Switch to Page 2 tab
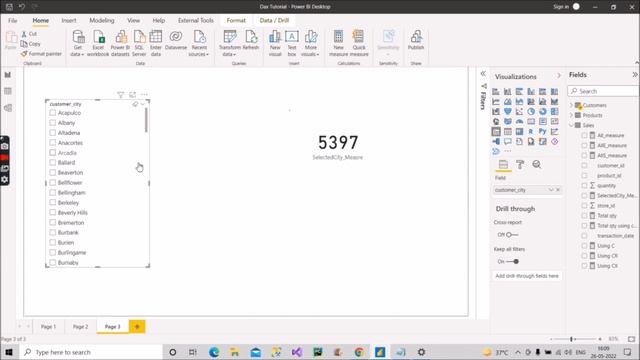The width and height of the screenshot is (640, 360). (x=80, y=327)
